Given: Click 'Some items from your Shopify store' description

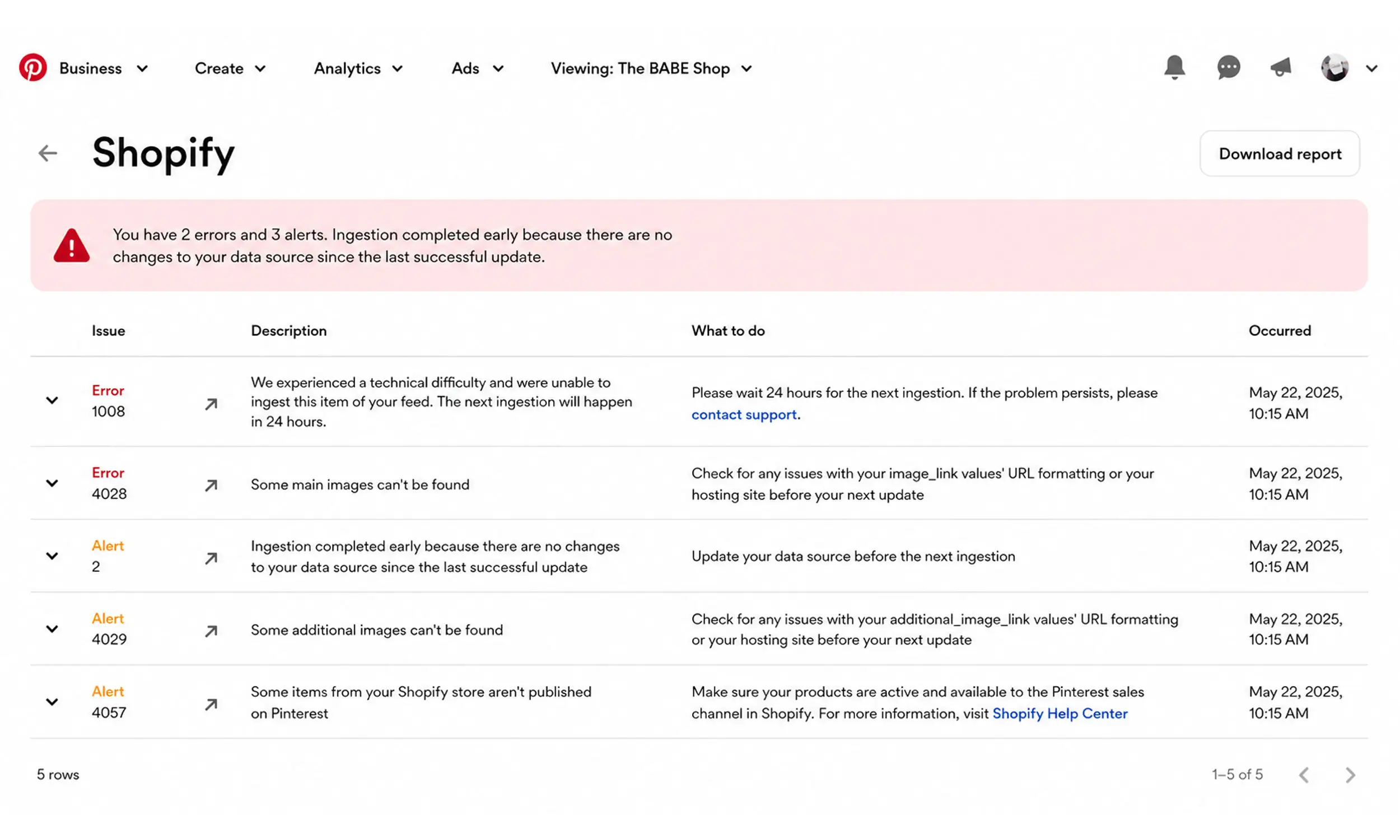Looking at the screenshot, I should [x=421, y=702].
